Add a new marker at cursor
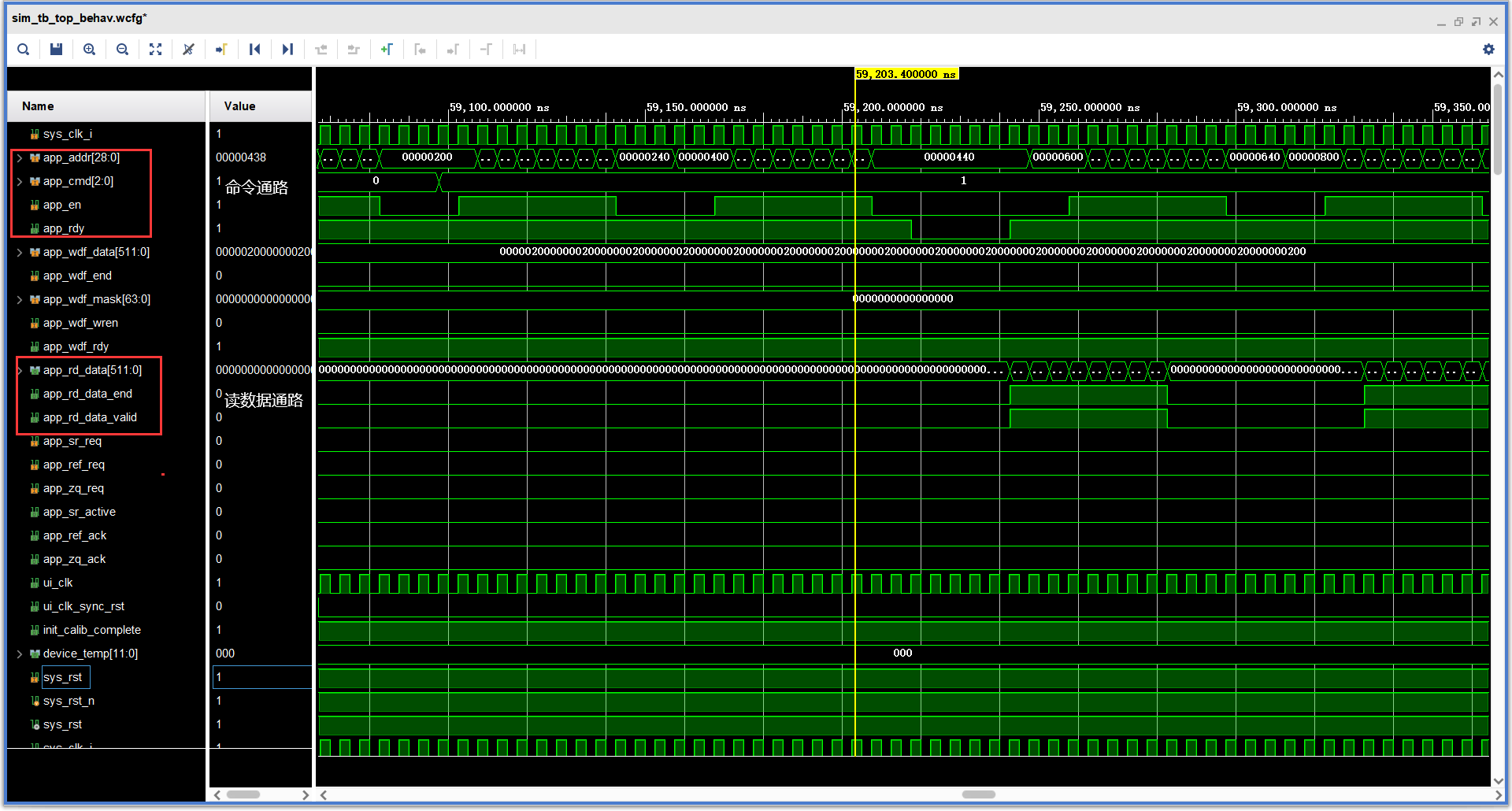Image resolution: width=1512 pixels, height=811 pixels. [x=387, y=49]
